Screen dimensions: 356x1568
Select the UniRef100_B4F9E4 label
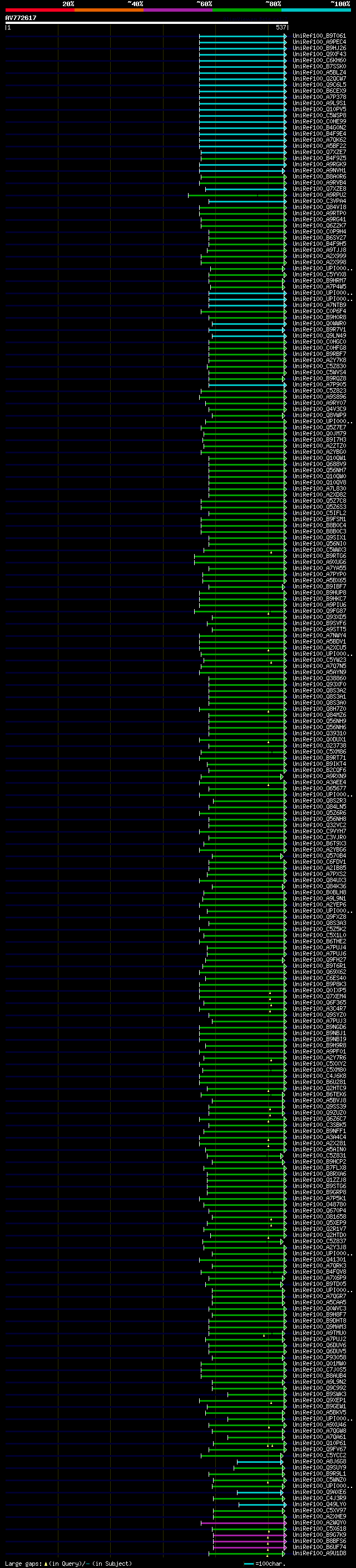pyautogui.click(x=319, y=134)
